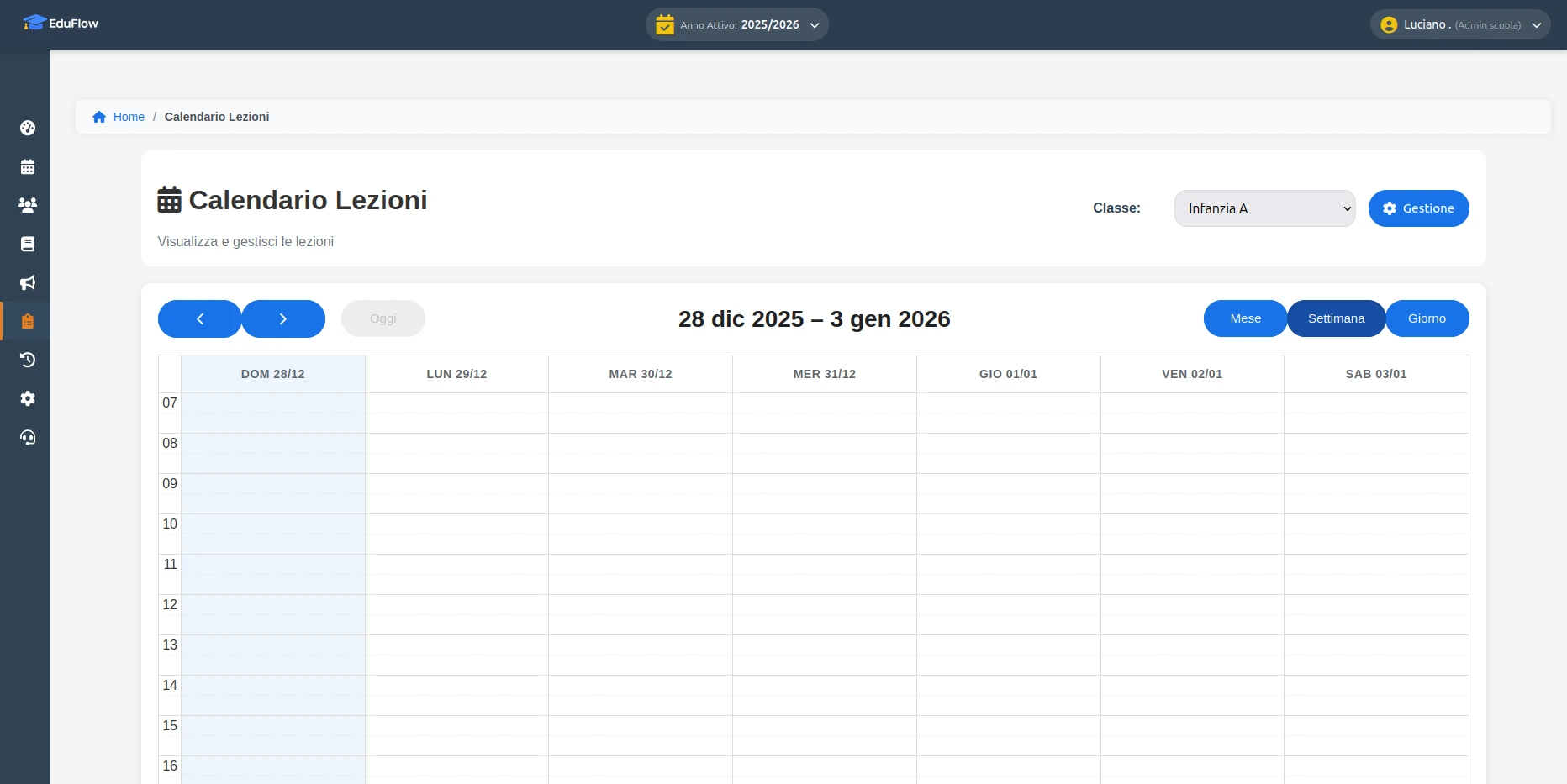The height and width of the screenshot is (784, 1567).
Task: Click the DOM 28/12 column header
Action: point(273,374)
